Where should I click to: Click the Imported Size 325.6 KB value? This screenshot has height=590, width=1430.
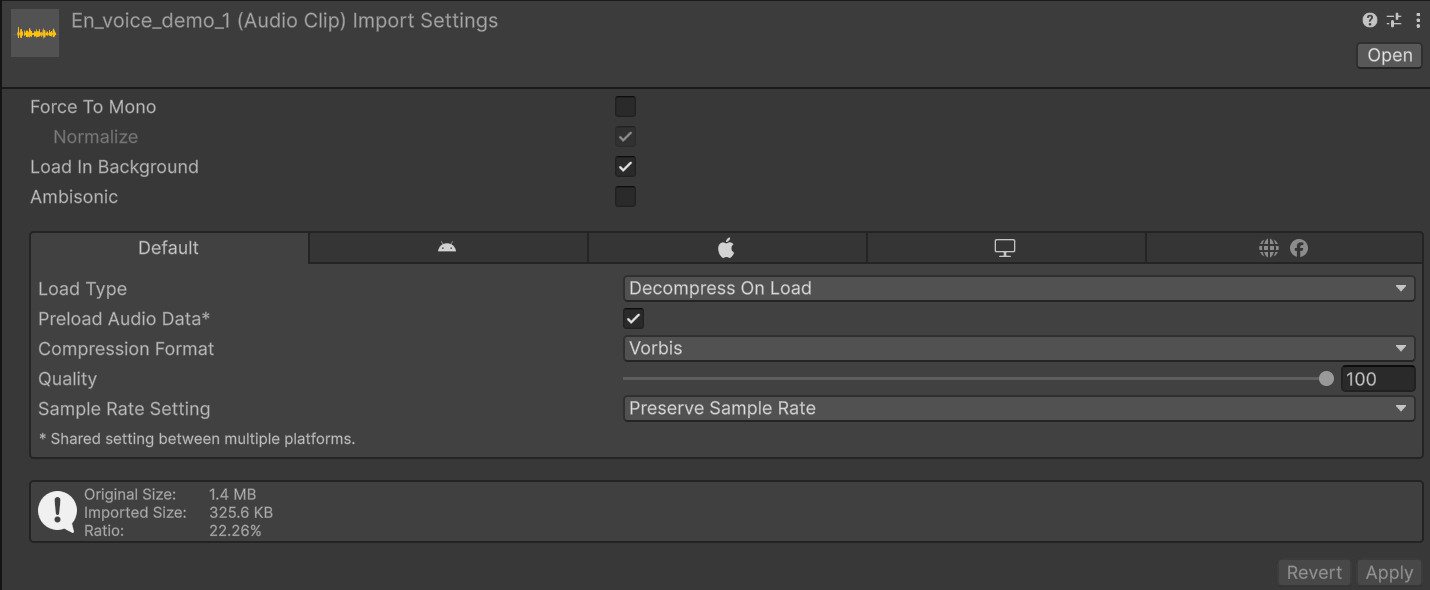(x=241, y=513)
